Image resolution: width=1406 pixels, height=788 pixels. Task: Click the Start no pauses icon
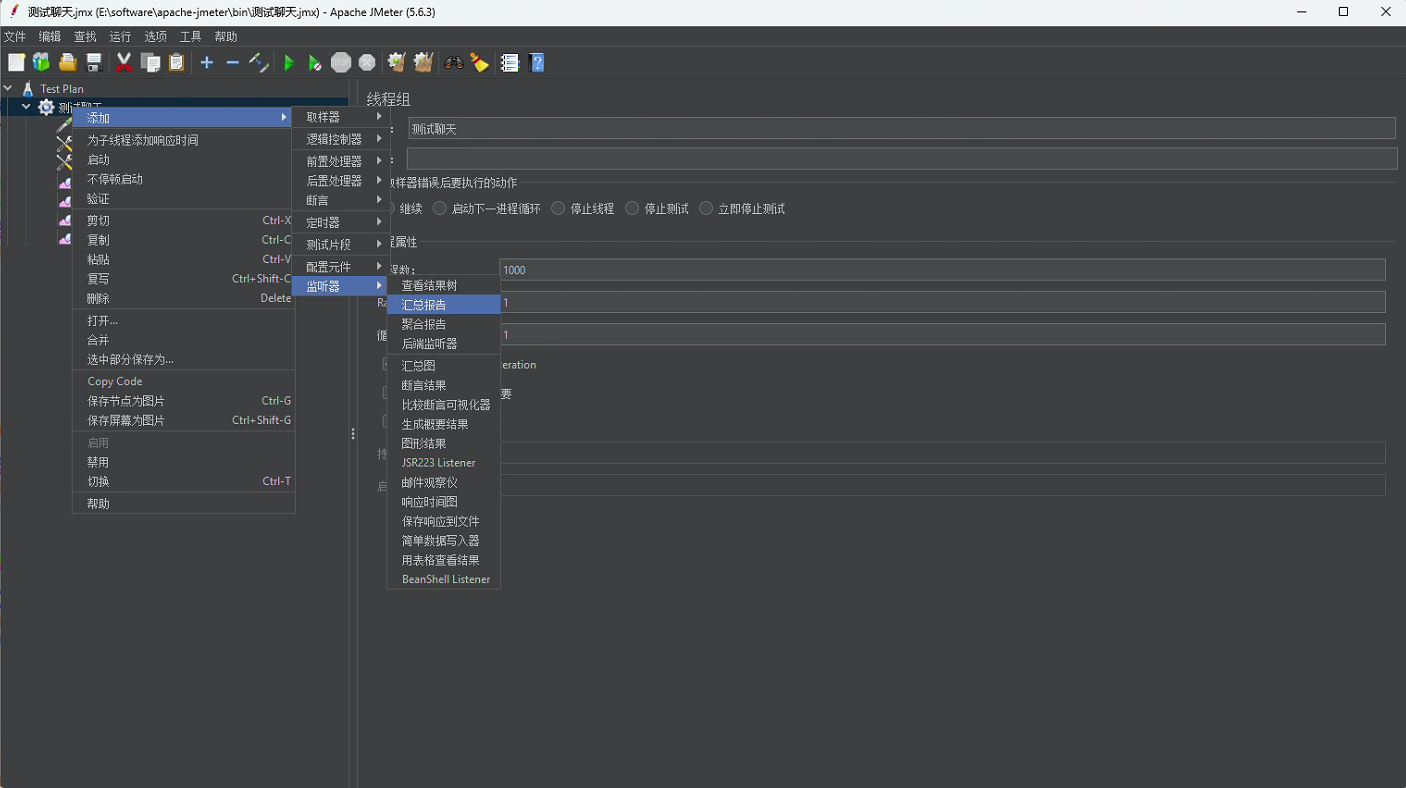pyautogui.click(x=315, y=63)
